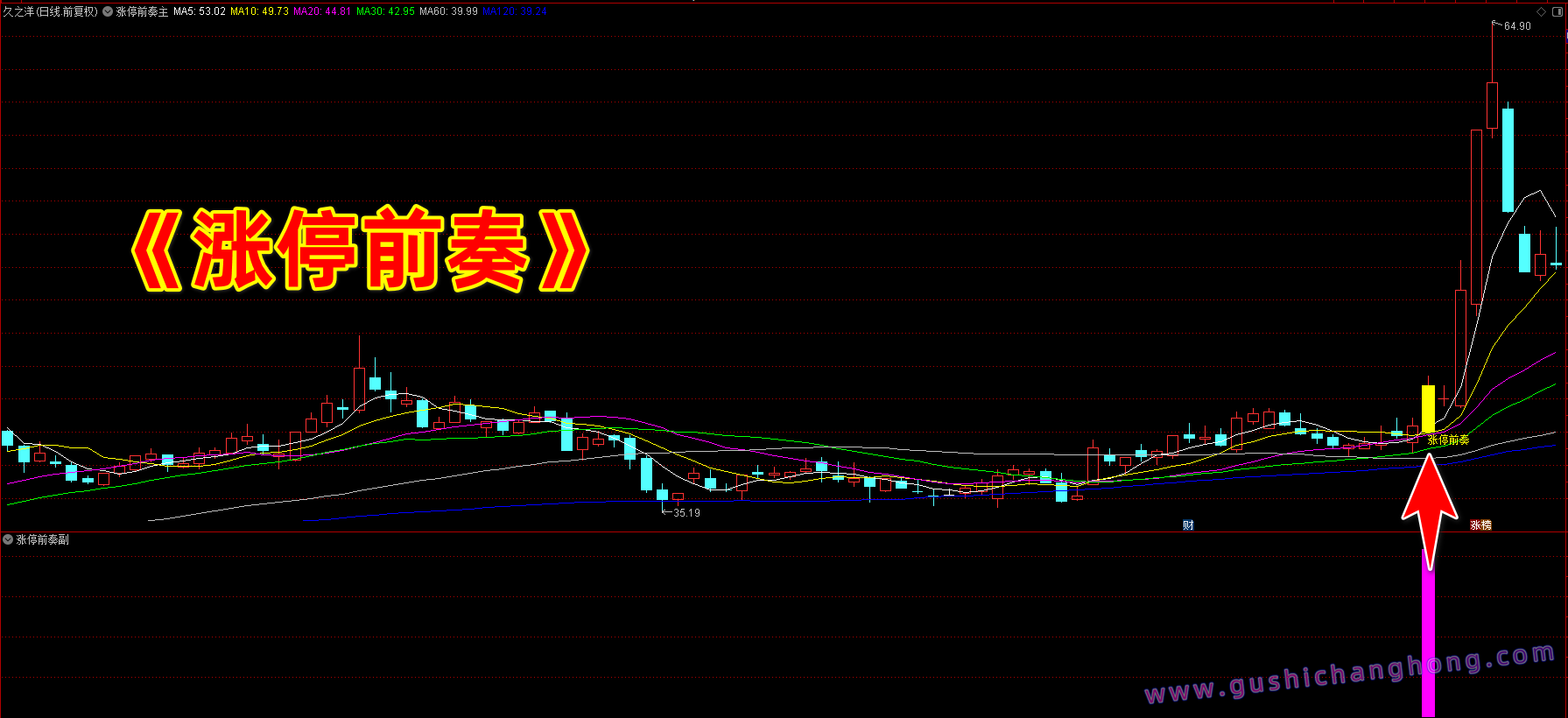
Task: Click the large red upward arrow
Action: pyautogui.click(x=1429, y=508)
